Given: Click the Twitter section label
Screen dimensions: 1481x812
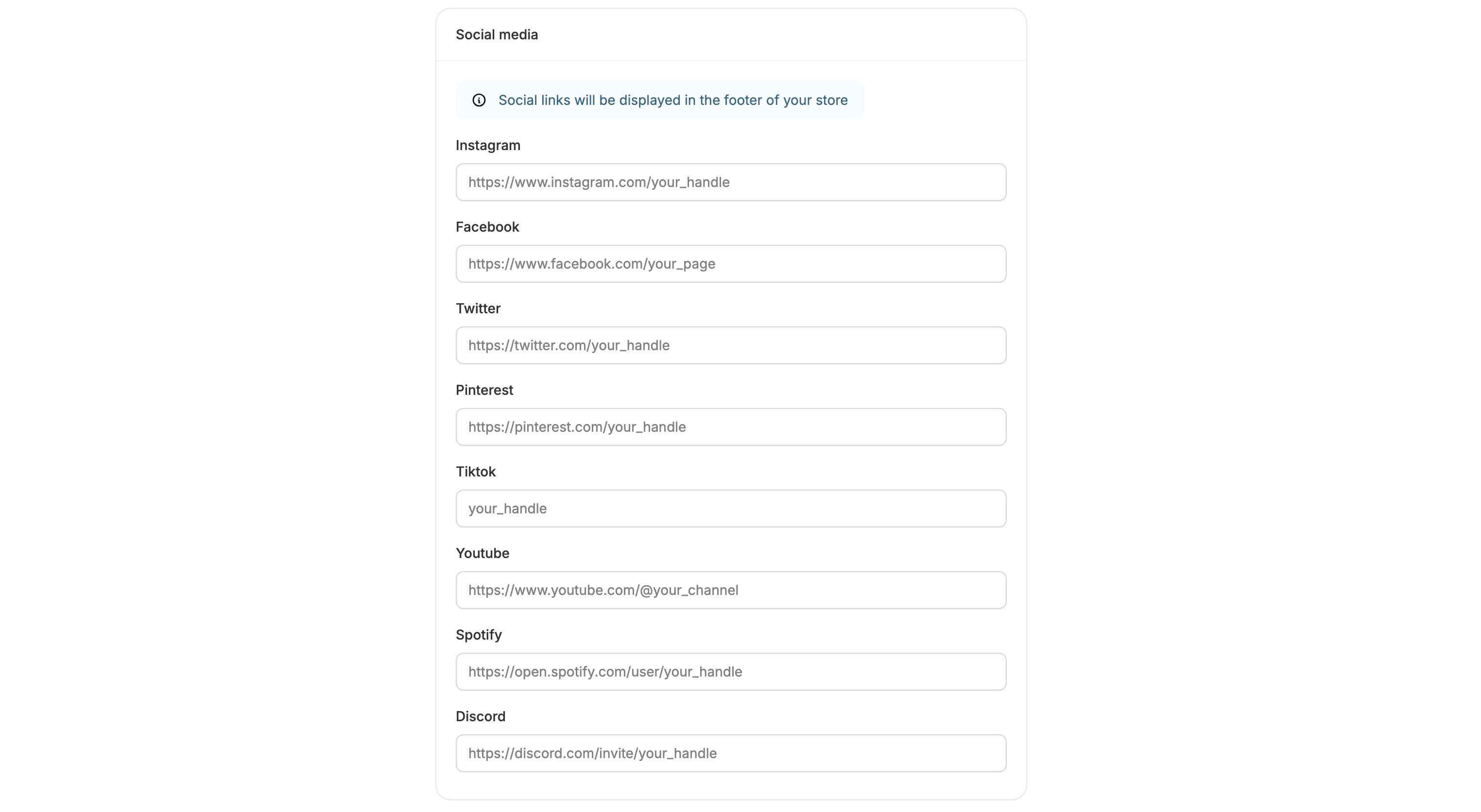Looking at the screenshot, I should tap(478, 308).
